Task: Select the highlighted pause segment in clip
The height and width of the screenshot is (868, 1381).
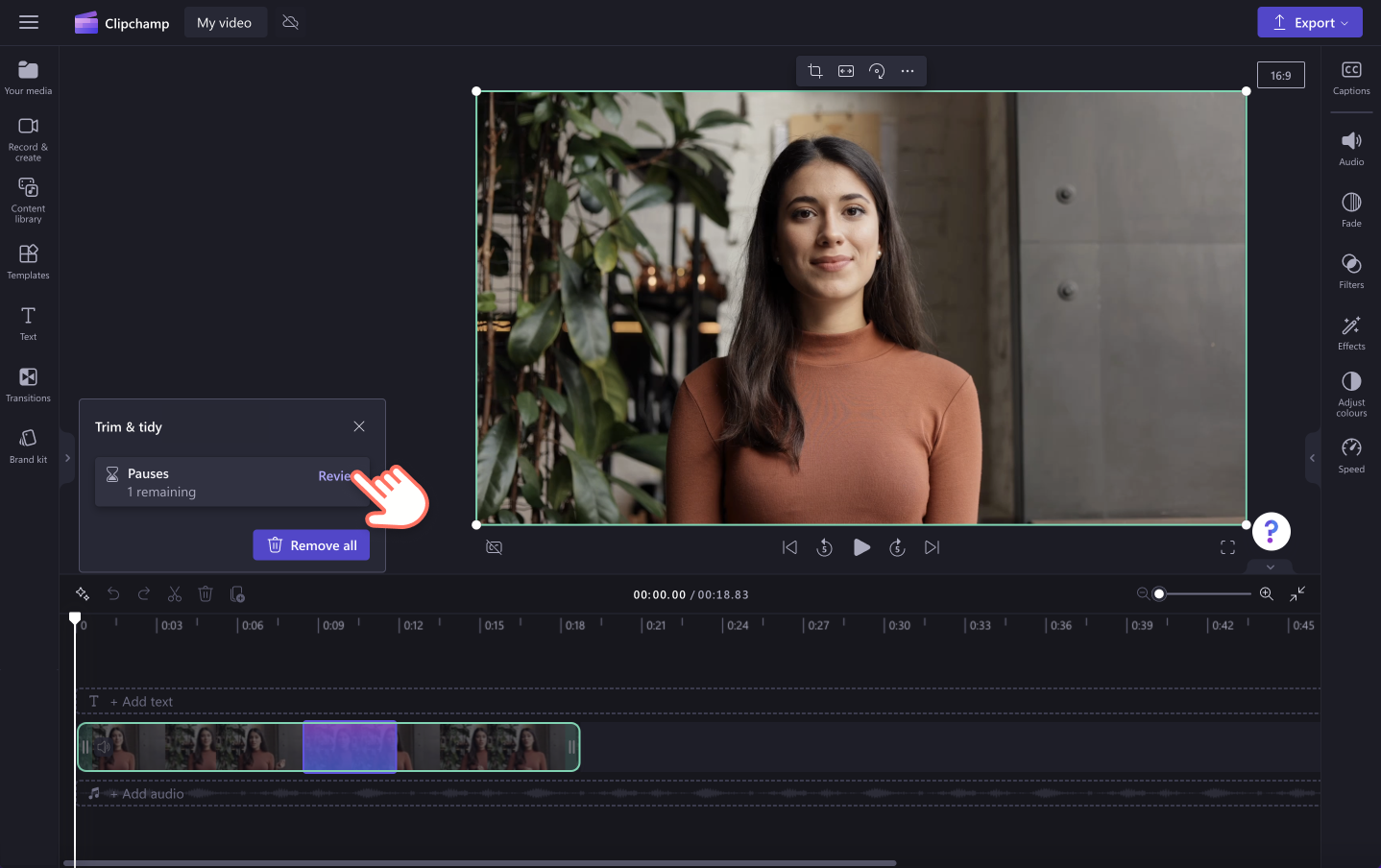Action: click(350, 747)
